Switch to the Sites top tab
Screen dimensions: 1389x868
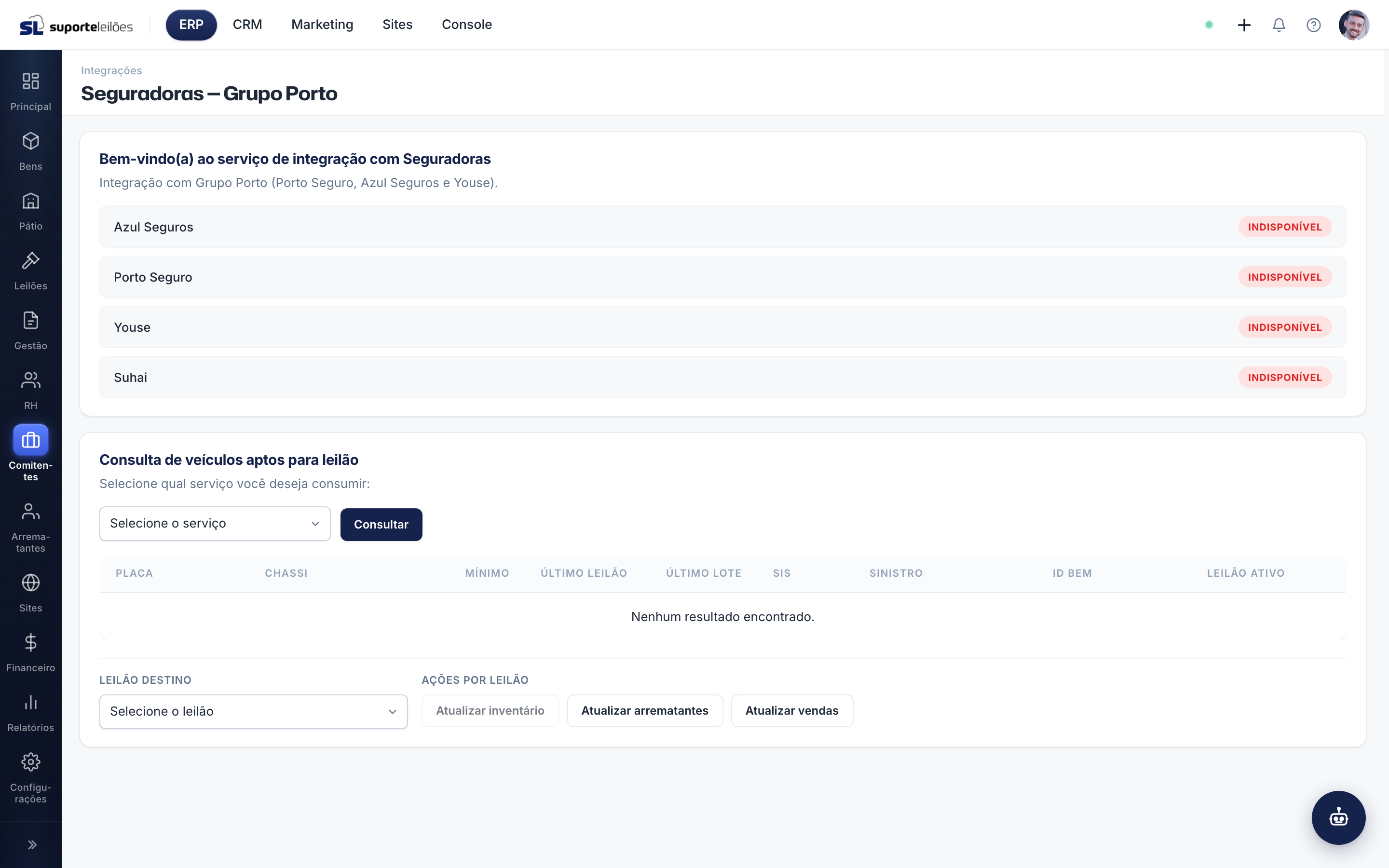397,25
